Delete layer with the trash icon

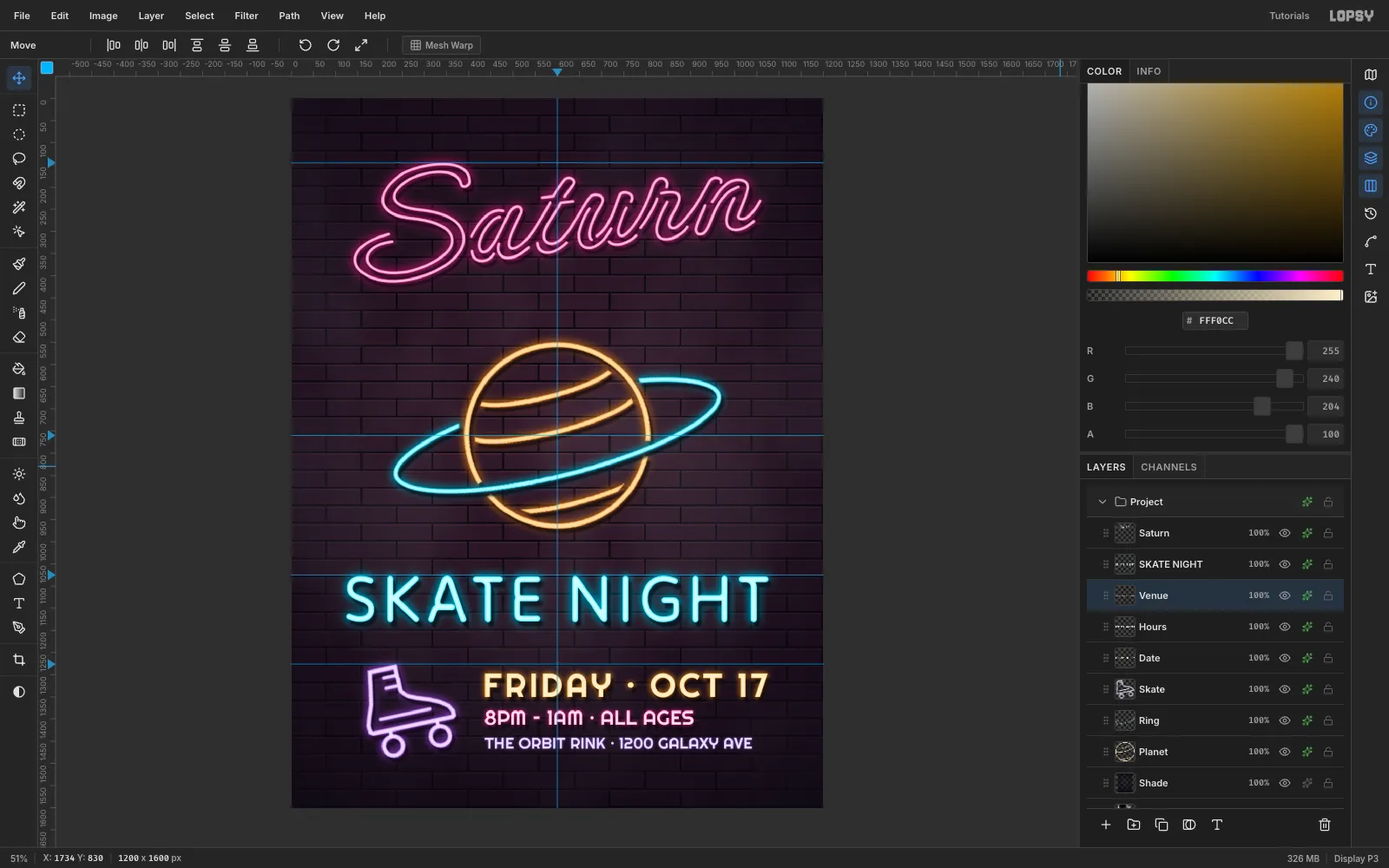[x=1325, y=825]
